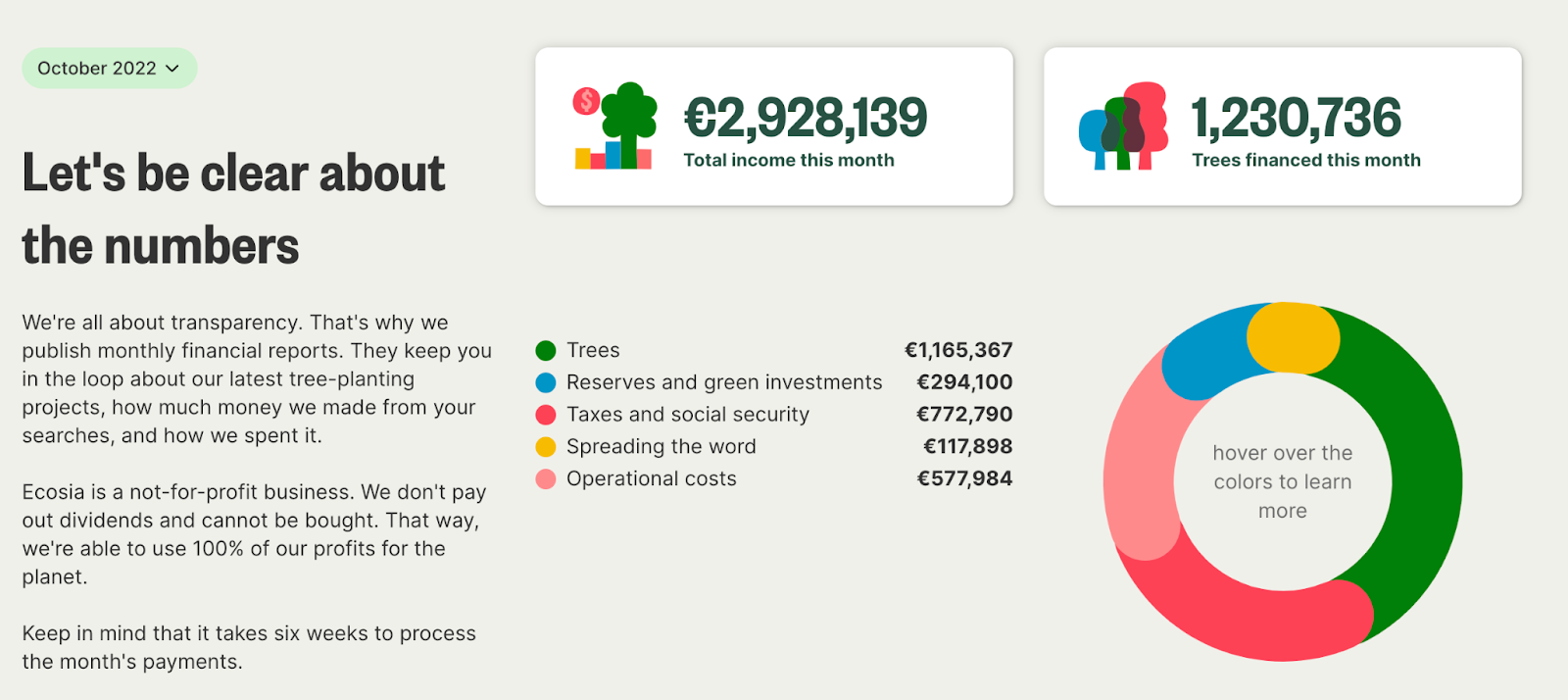The height and width of the screenshot is (700, 1568).
Task: Click the Taxes and social security label
Action: click(x=688, y=415)
